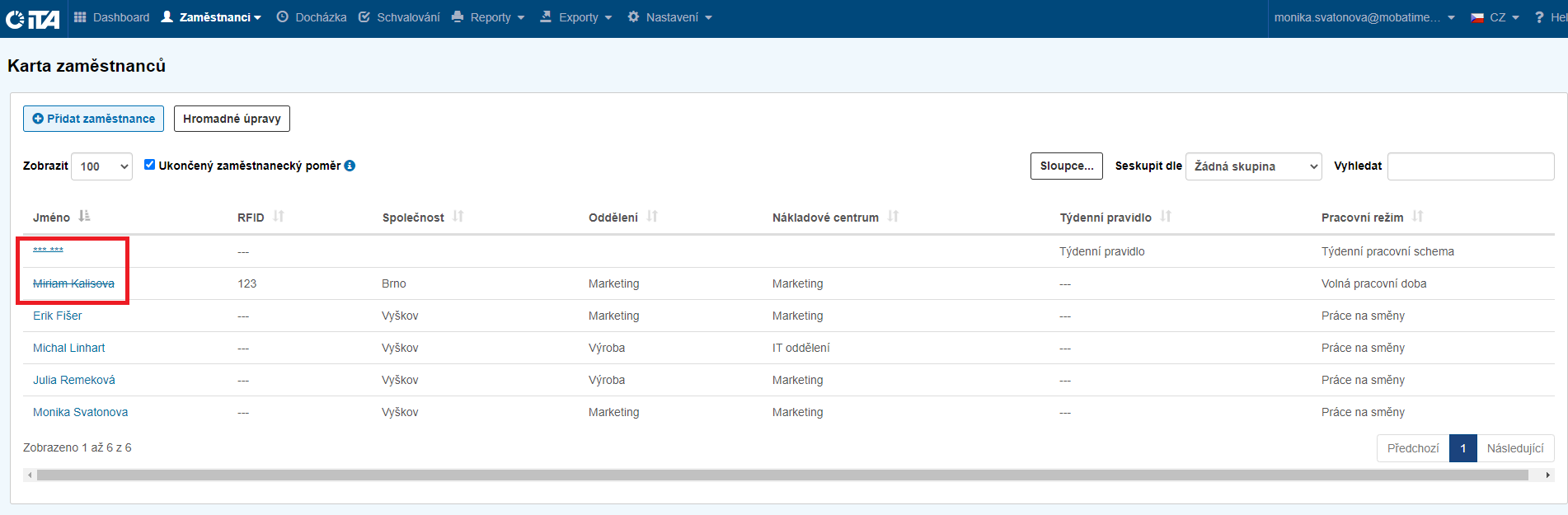1568x515 pixels.
Task: Click the Vyhledat search field
Action: [1470, 166]
